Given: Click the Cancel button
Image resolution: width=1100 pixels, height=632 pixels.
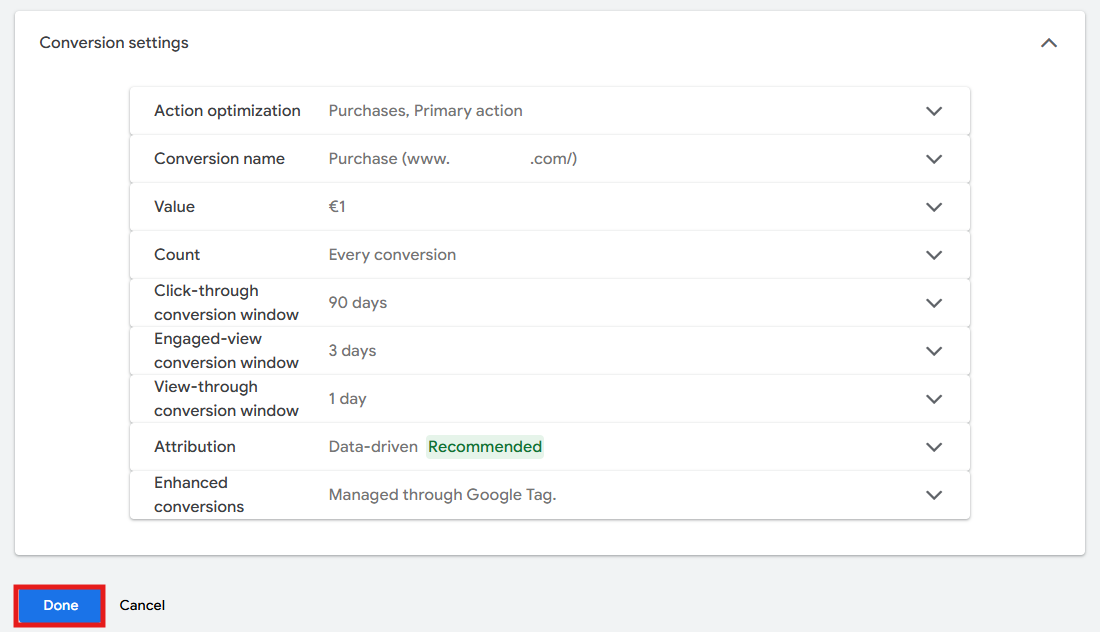Looking at the screenshot, I should [x=142, y=605].
